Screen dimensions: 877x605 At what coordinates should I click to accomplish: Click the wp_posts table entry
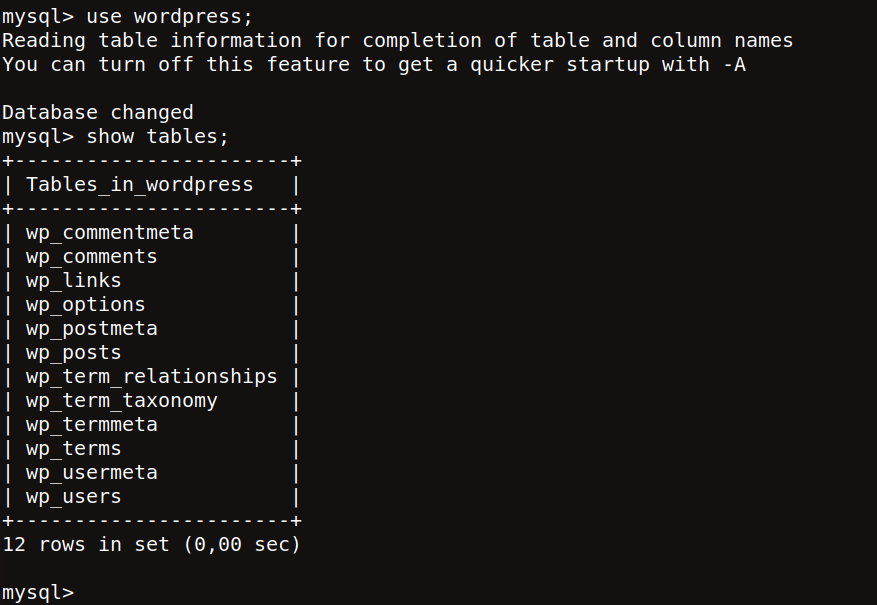coord(73,353)
